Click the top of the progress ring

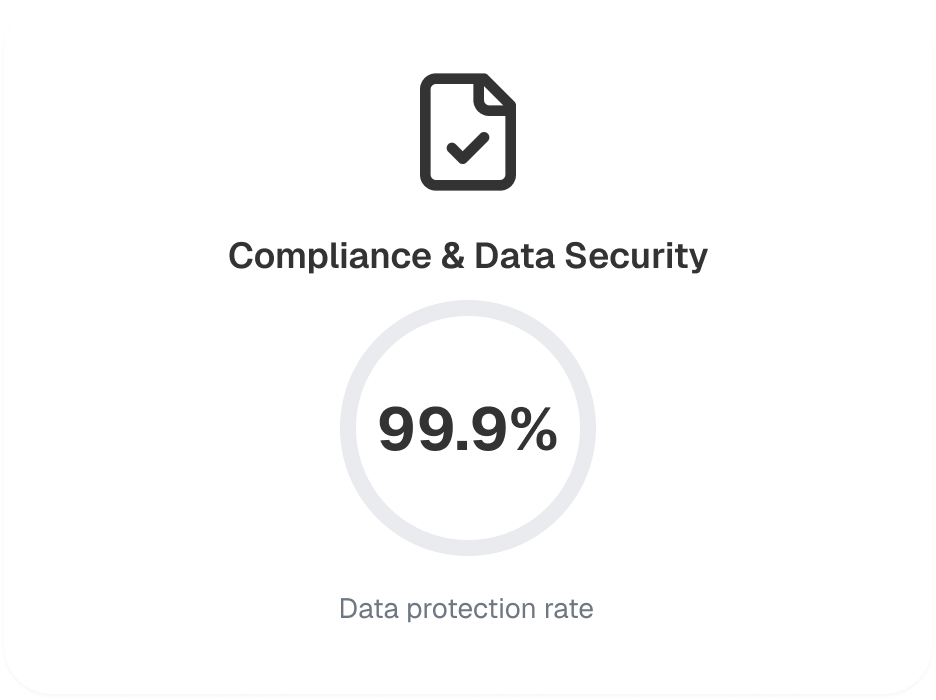467,308
